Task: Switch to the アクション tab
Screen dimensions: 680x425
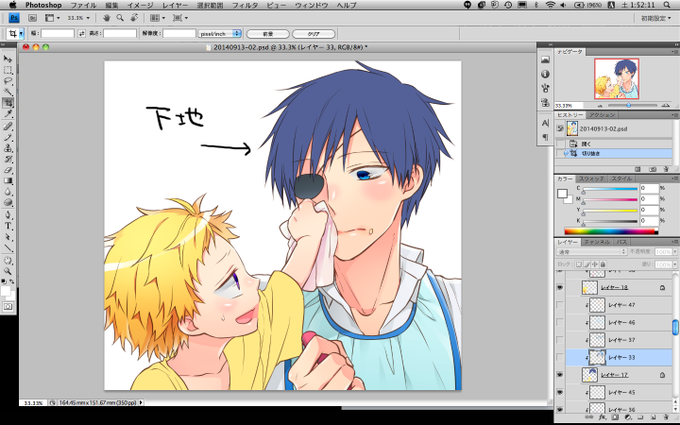Action: click(602, 115)
